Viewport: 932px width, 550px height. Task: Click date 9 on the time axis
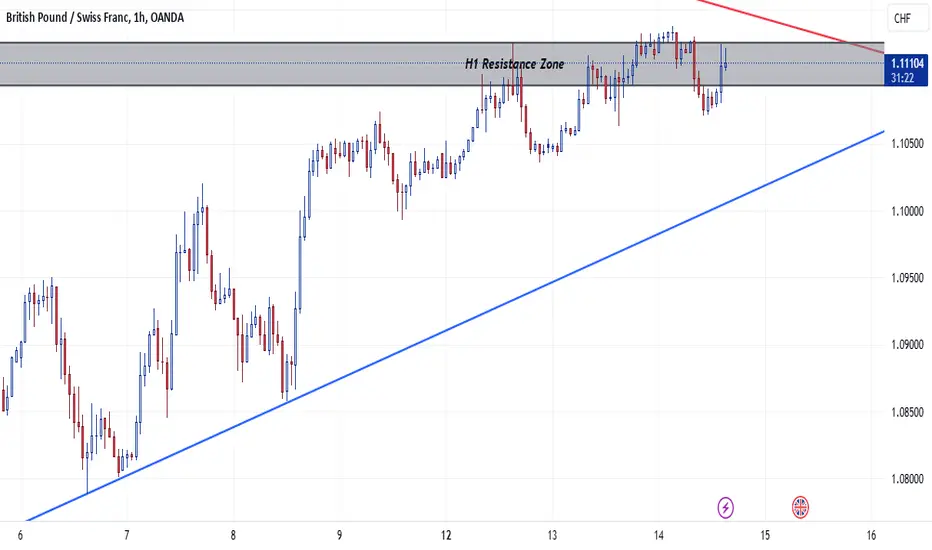point(339,535)
